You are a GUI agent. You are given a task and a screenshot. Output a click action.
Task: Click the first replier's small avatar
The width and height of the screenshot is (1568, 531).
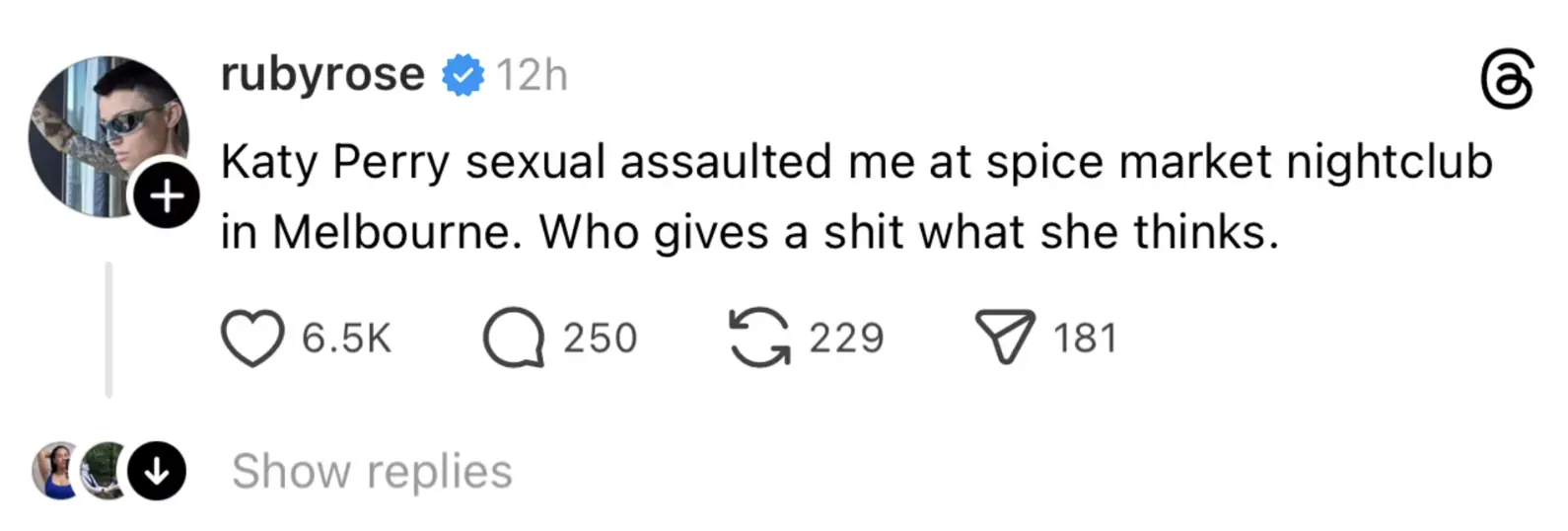pos(55,470)
